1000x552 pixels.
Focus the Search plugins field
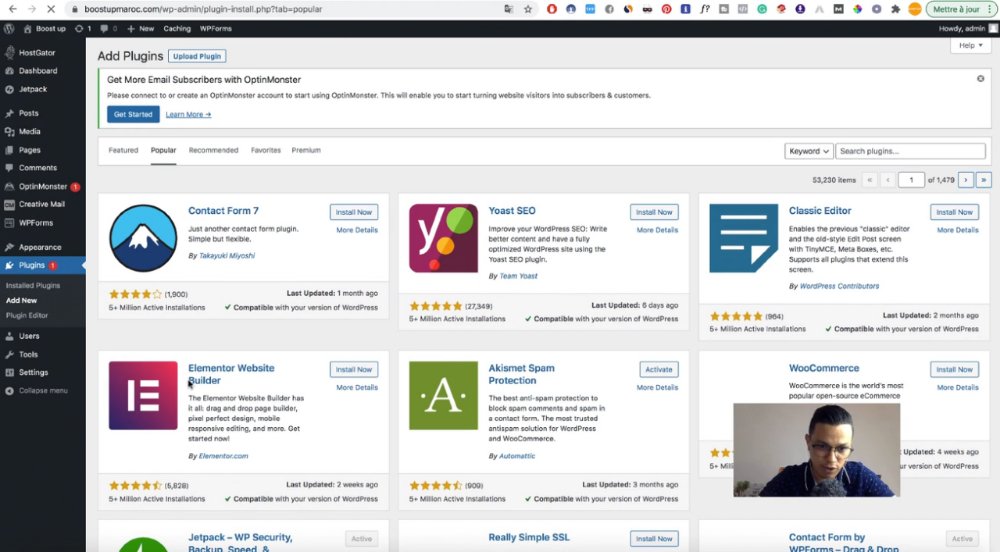[910, 151]
